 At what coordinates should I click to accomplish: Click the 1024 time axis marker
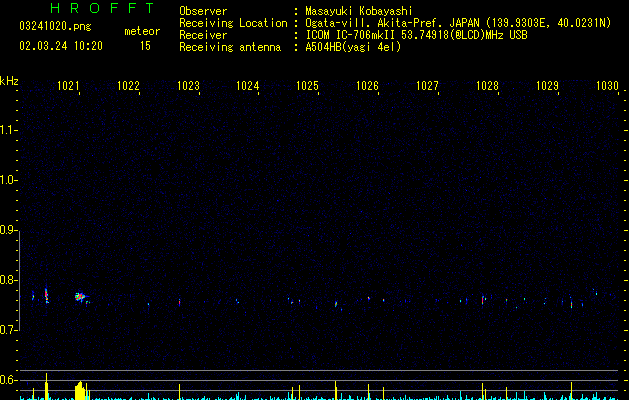(x=248, y=86)
